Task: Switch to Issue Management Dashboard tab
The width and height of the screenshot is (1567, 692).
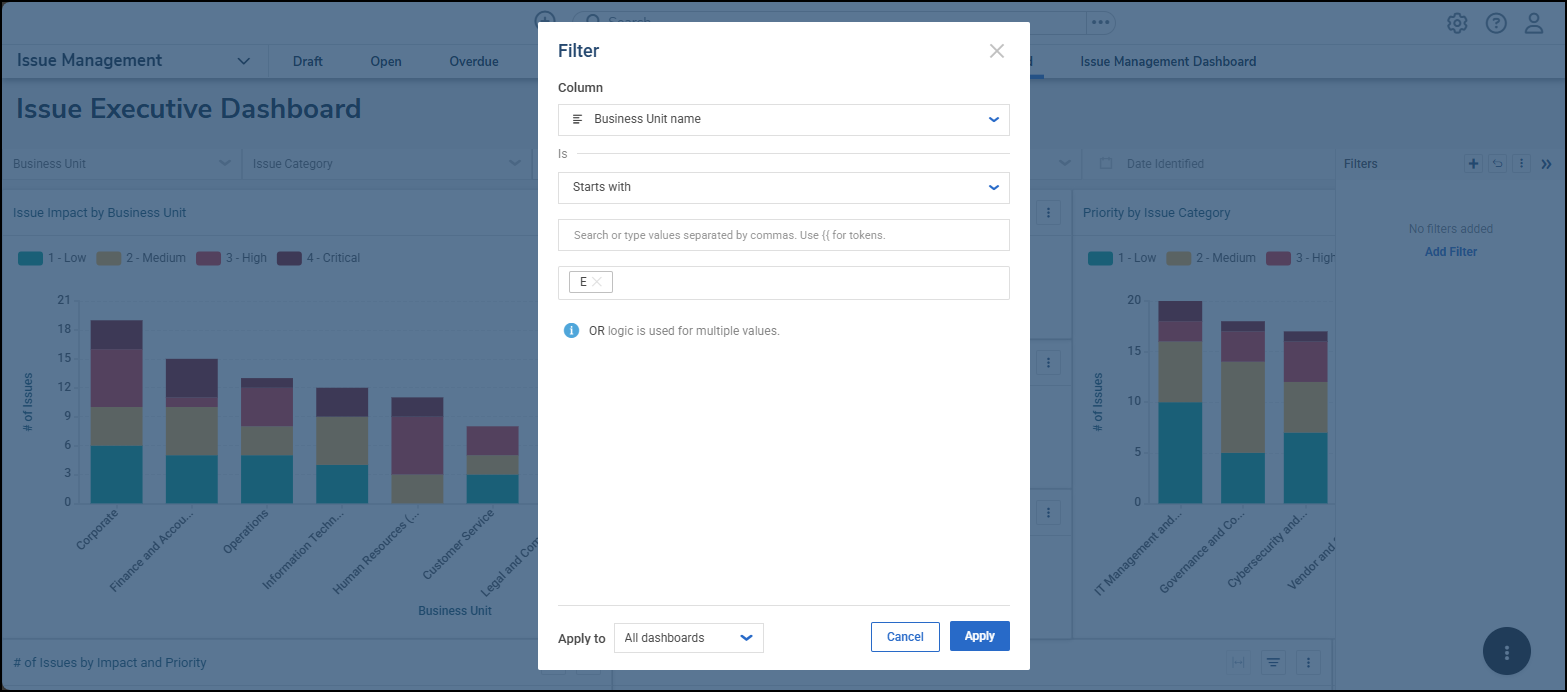Action: [x=1168, y=62]
